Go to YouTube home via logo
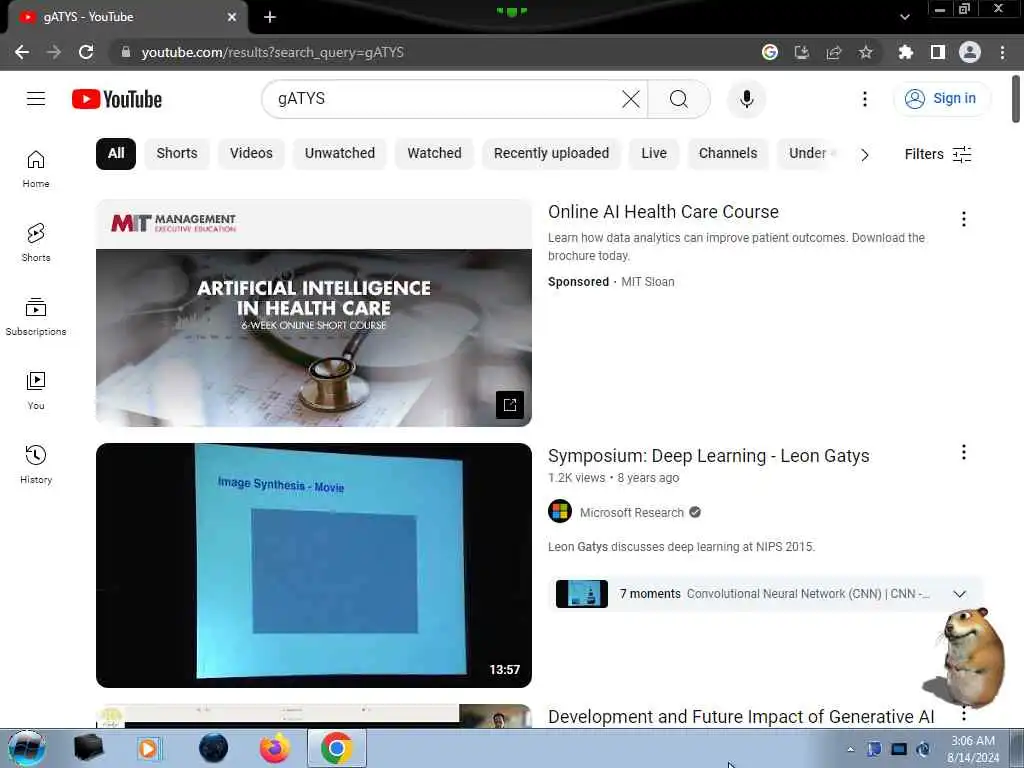This screenshot has width=1024, height=768. [117, 99]
